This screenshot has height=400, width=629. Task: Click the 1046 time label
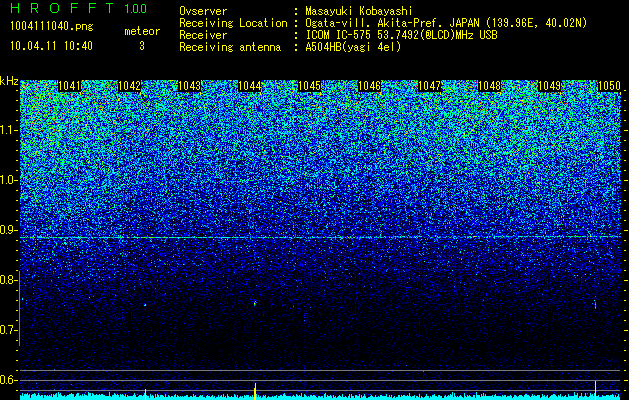click(369, 86)
